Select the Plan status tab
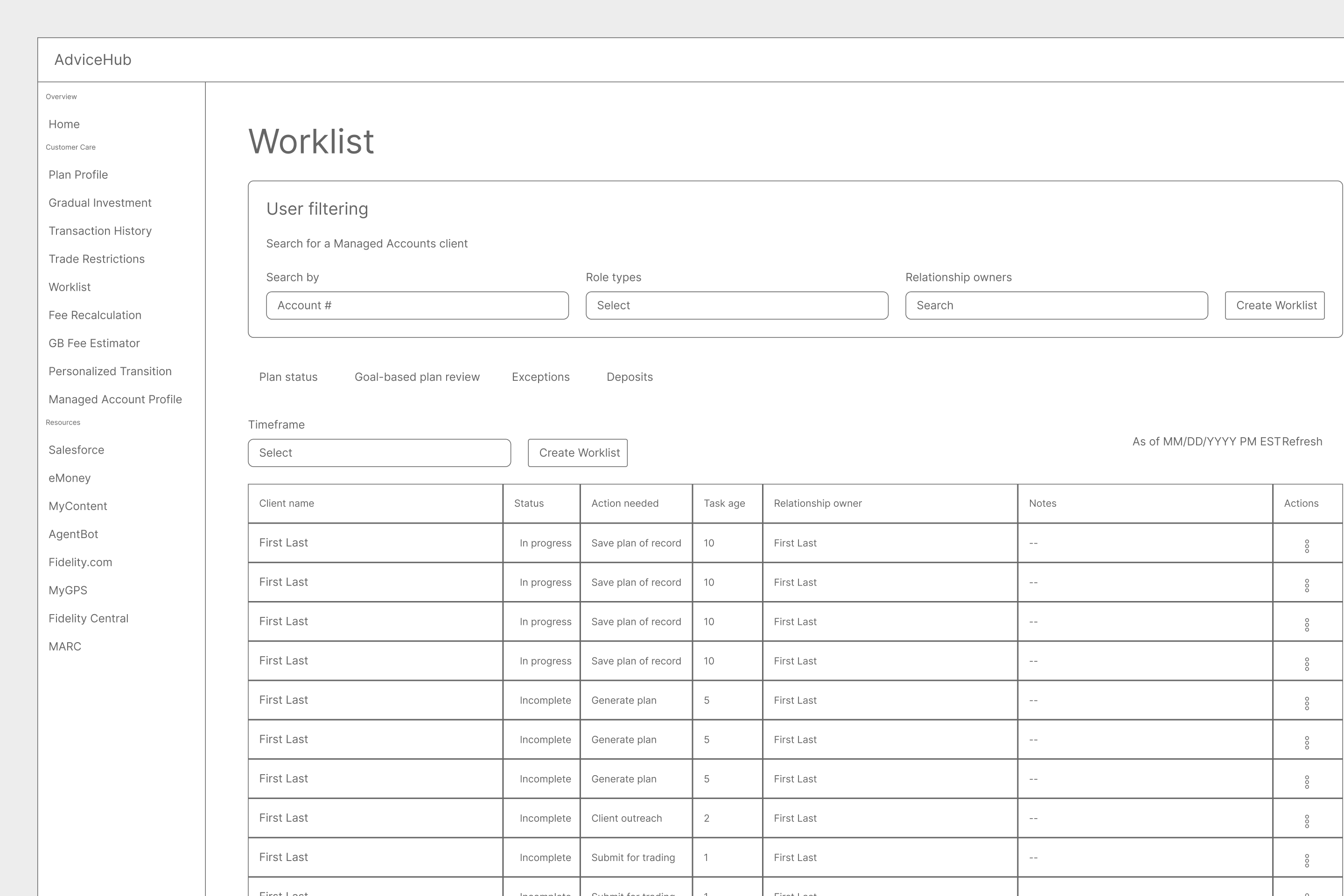 pyautogui.click(x=288, y=377)
